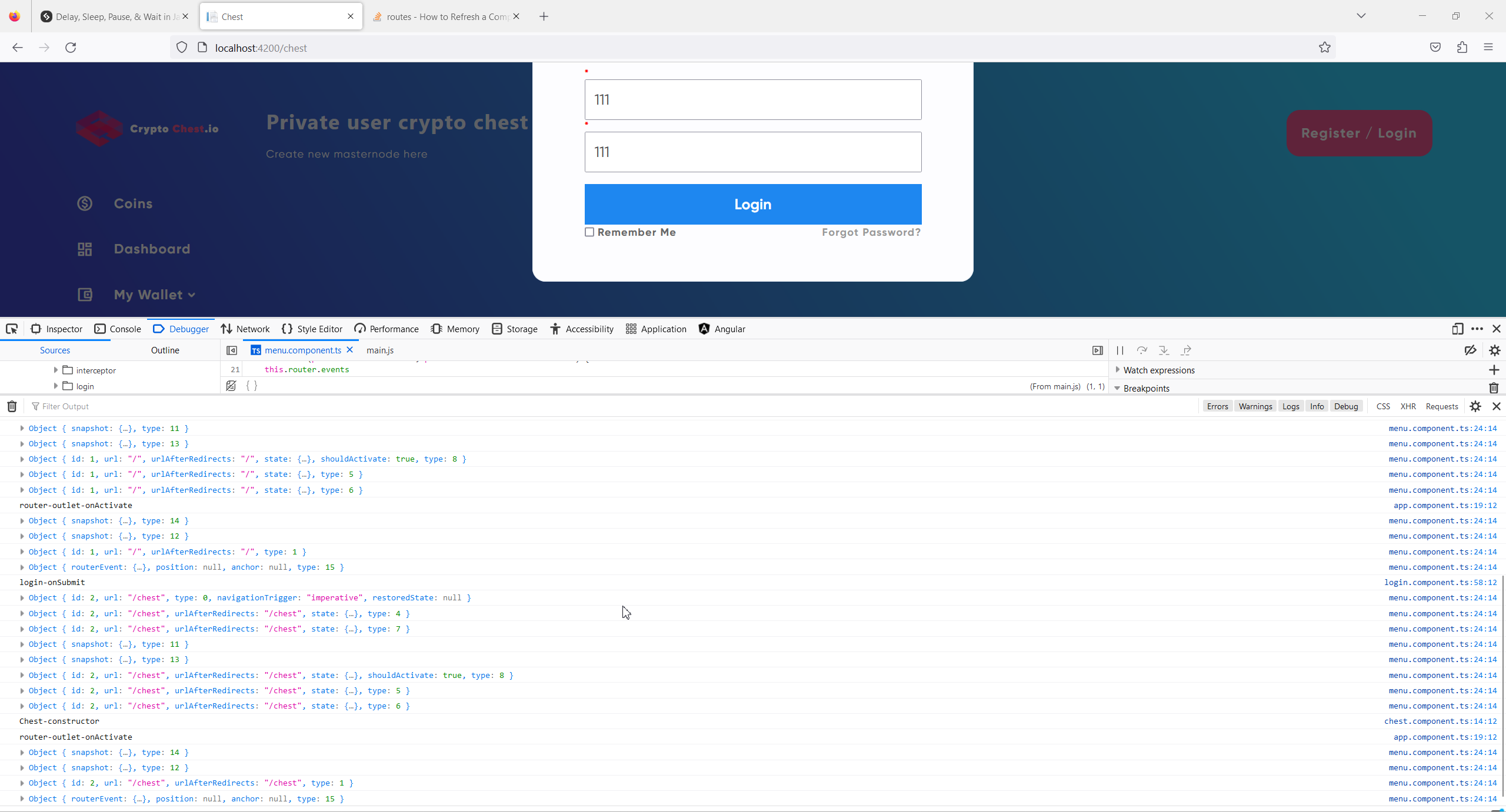This screenshot has height=812, width=1506.
Task: Click the debugger pause button
Action: (x=1120, y=350)
